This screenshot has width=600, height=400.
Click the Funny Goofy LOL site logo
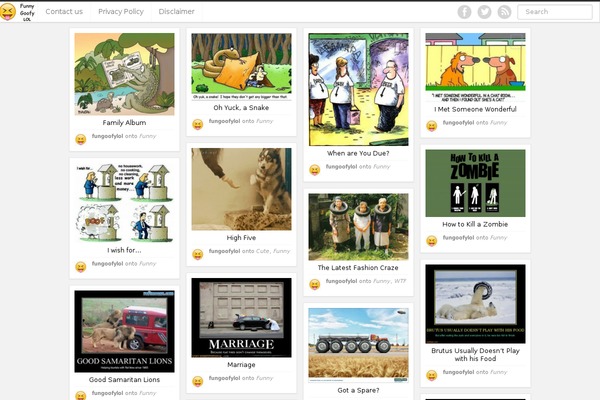pos(18,12)
